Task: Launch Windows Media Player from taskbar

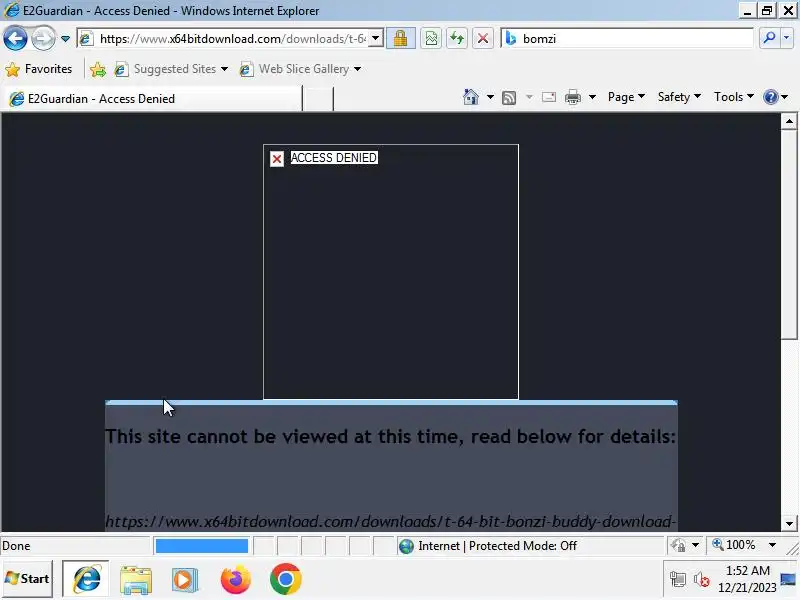Action: click(184, 580)
